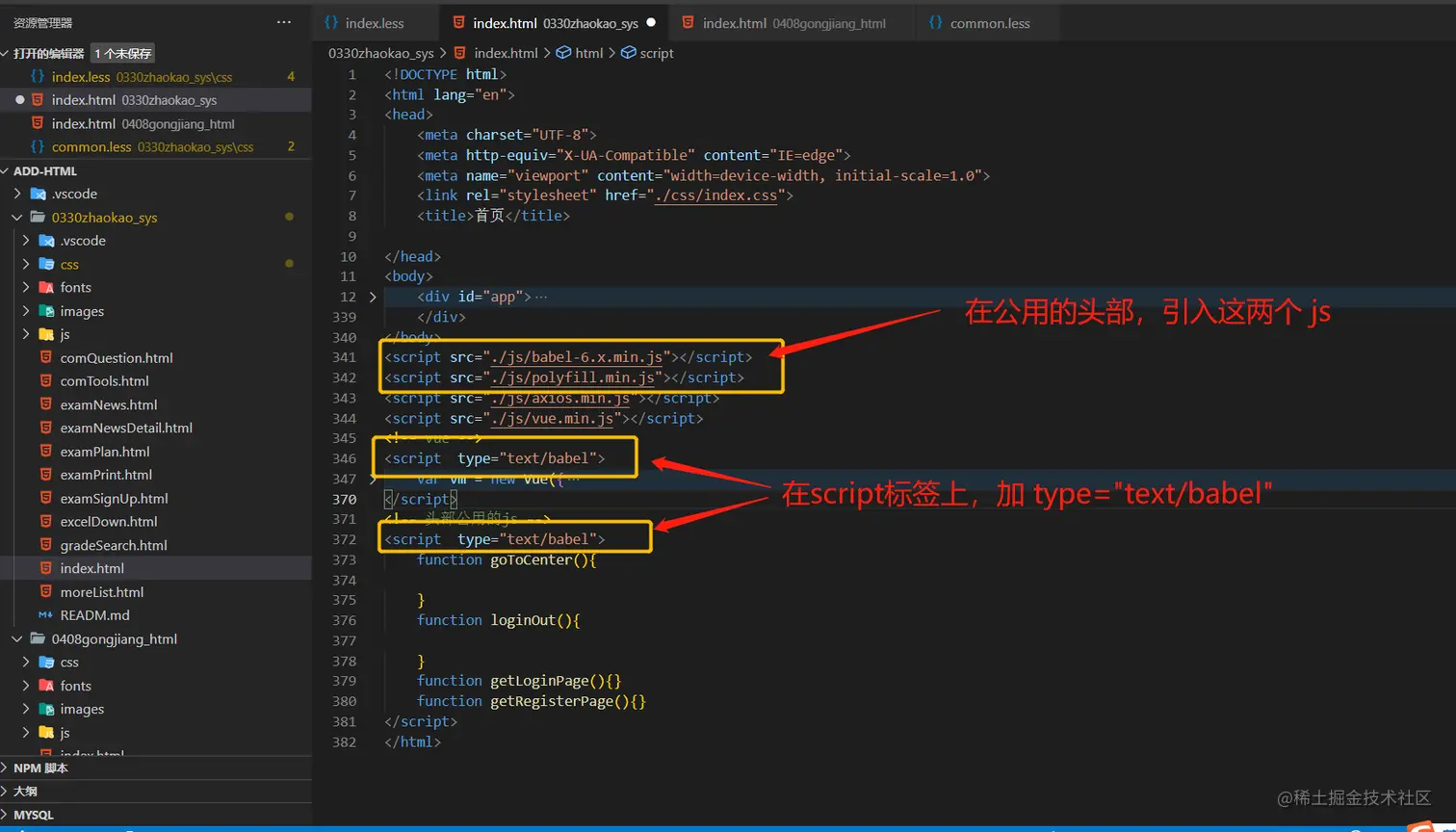The width and height of the screenshot is (1456, 832).
Task: Collapse the 打开的编辑器 section
Action: (6, 53)
